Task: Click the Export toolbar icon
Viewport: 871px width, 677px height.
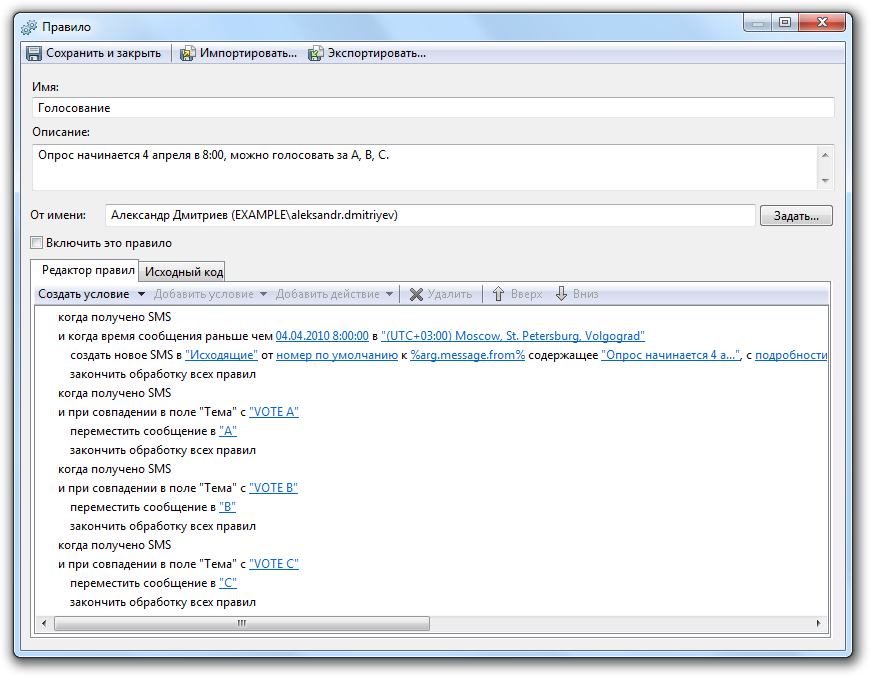Action: [x=316, y=53]
